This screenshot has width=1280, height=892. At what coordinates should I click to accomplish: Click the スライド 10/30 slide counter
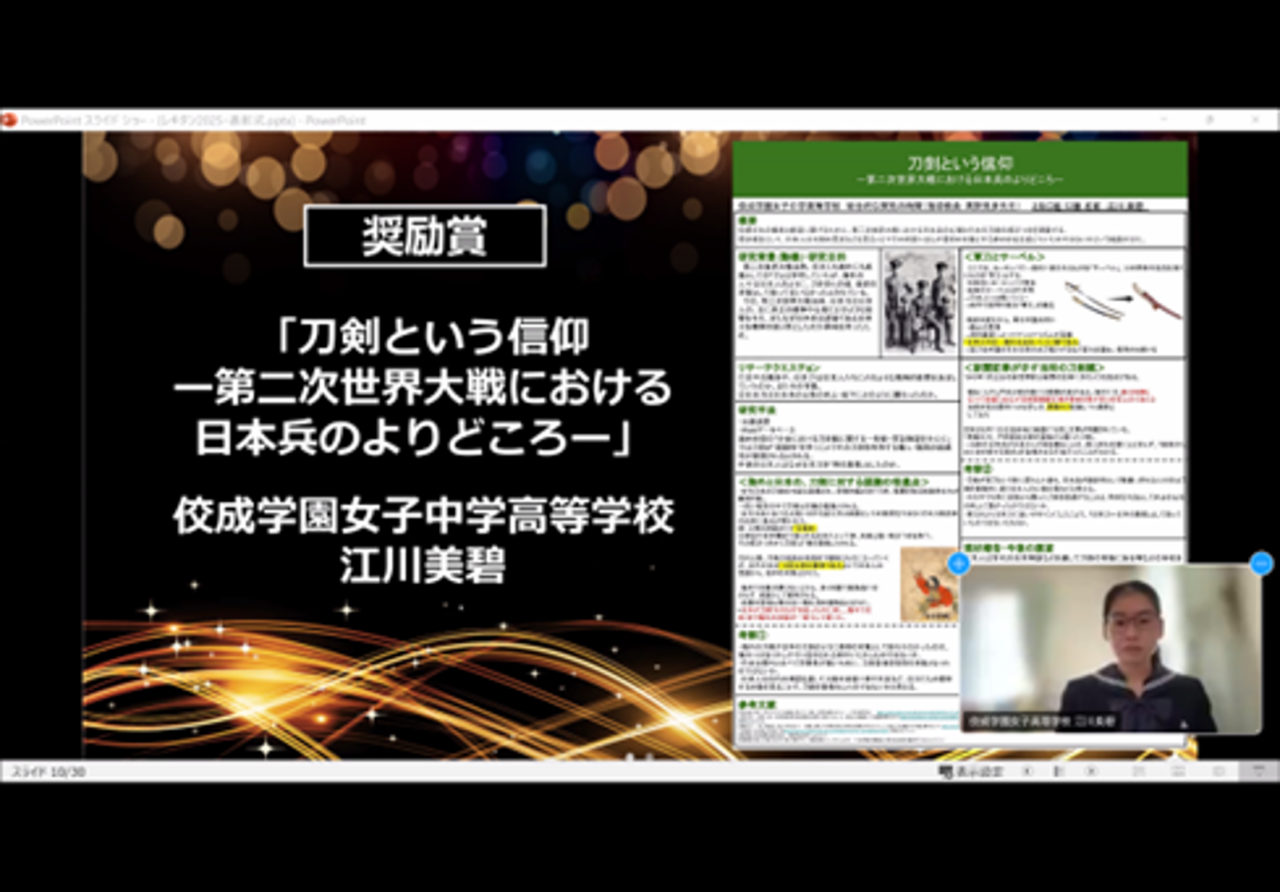click(x=47, y=772)
